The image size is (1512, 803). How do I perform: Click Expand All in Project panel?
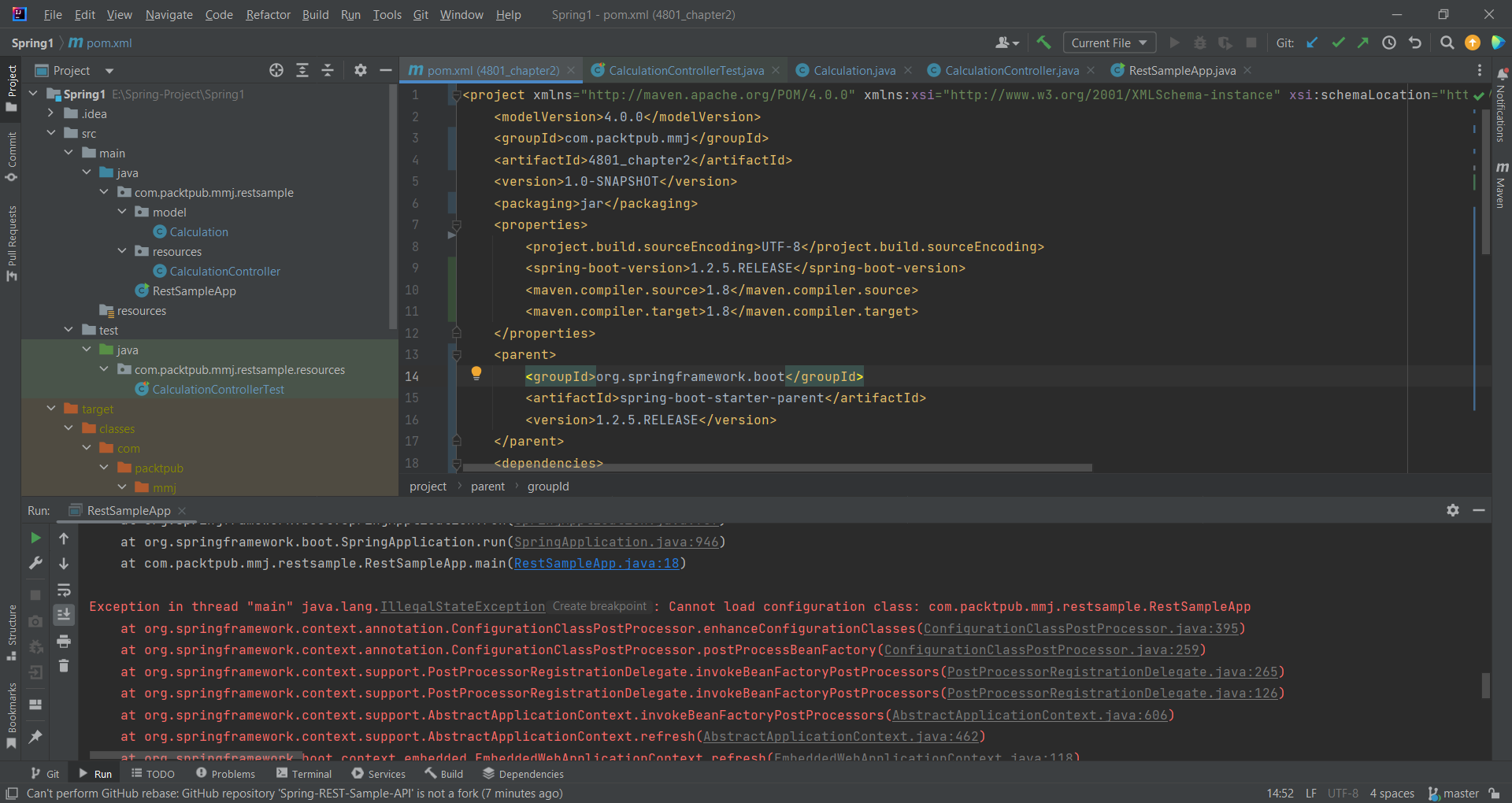click(x=302, y=70)
